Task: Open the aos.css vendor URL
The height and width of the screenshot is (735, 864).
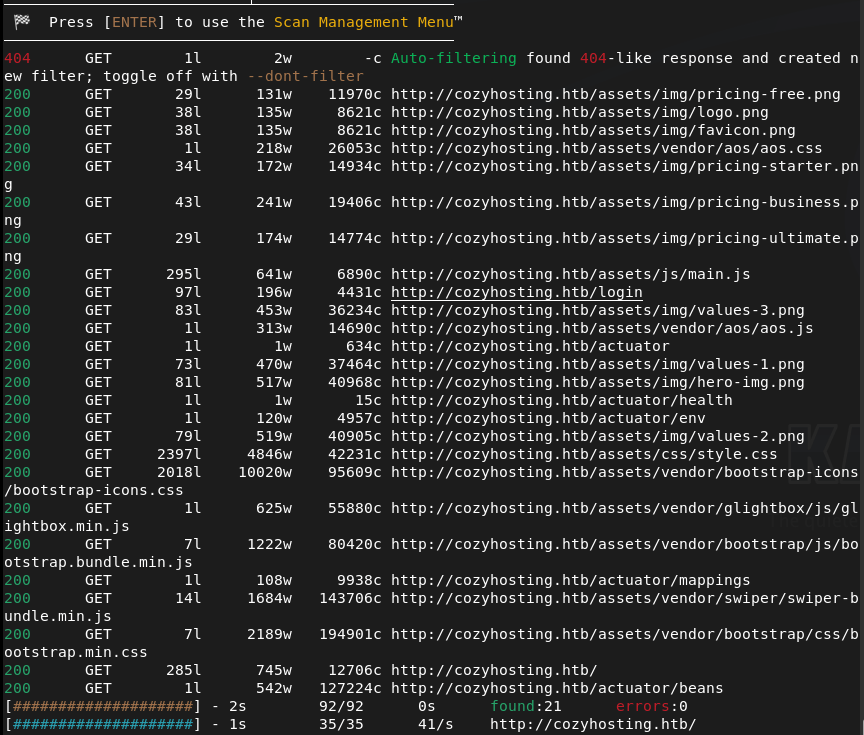Action: [x=606, y=148]
